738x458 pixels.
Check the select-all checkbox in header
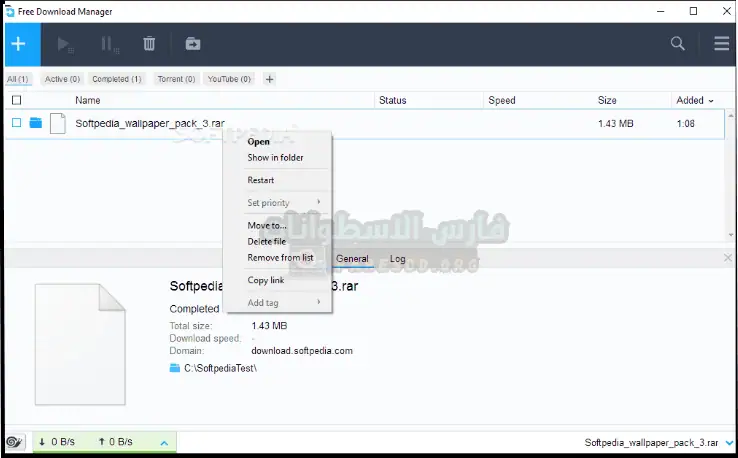16,100
